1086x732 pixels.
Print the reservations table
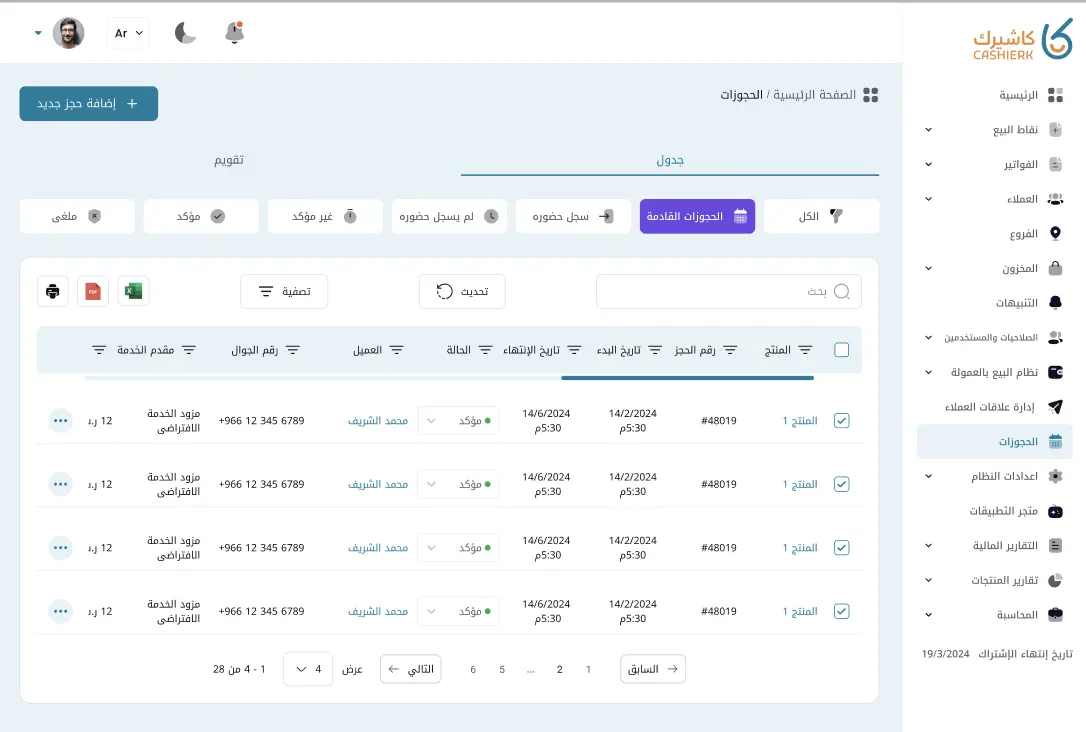pyautogui.click(x=53, y=291)
